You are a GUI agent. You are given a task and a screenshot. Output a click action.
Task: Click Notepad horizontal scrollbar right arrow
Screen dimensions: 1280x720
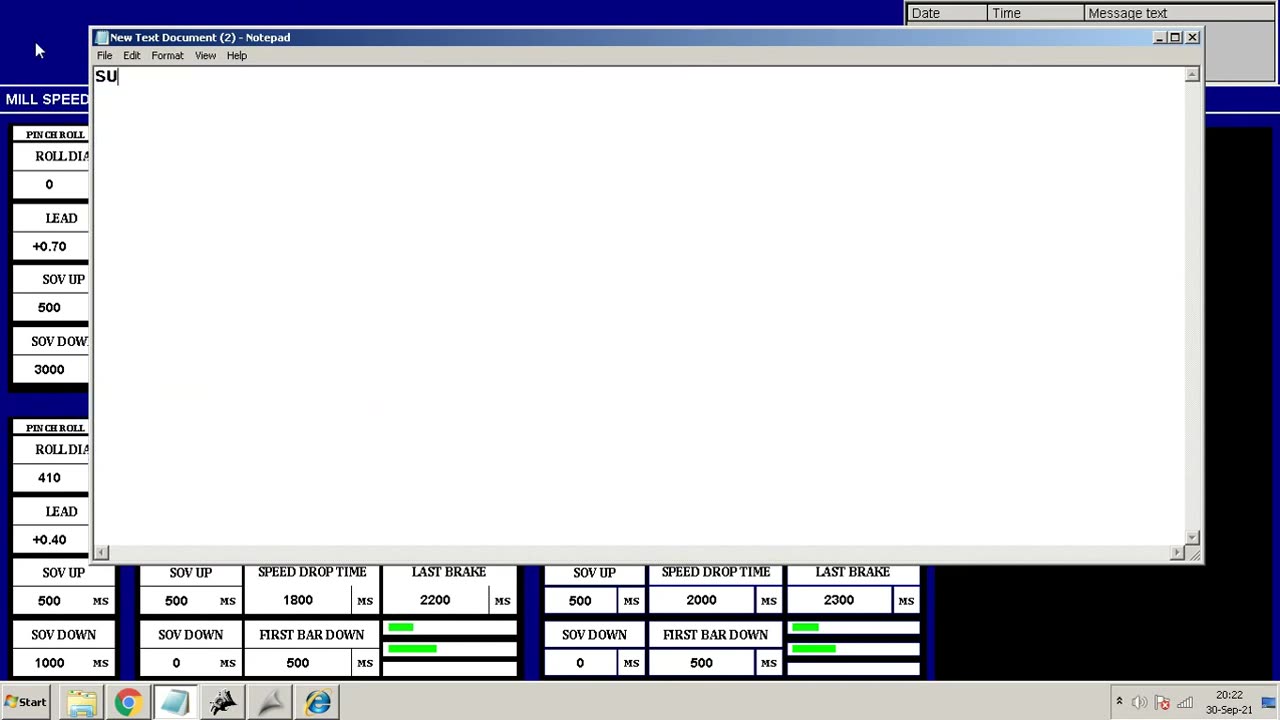click(x=1177, y=552)
